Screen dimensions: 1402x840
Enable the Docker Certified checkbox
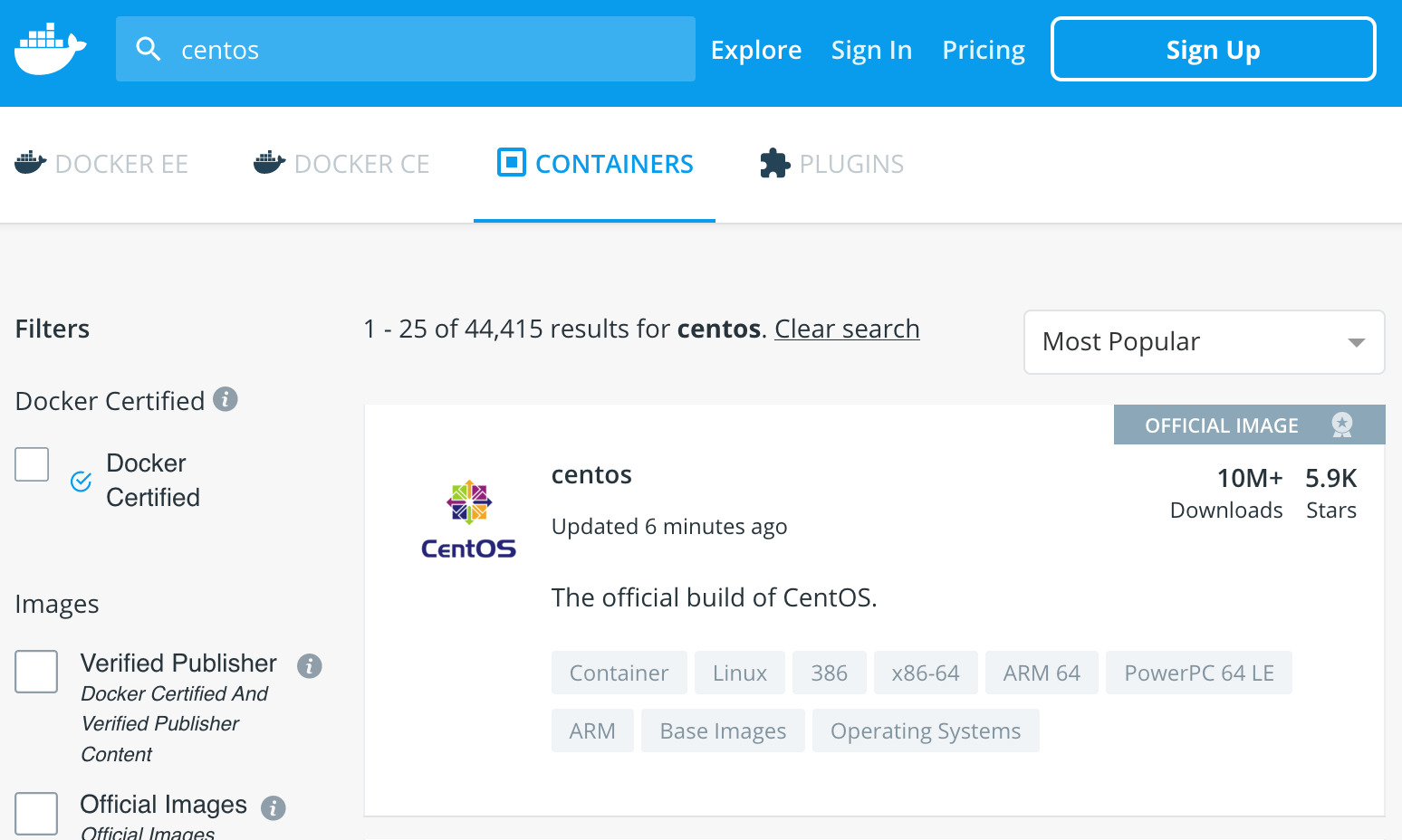click(32, 464)
